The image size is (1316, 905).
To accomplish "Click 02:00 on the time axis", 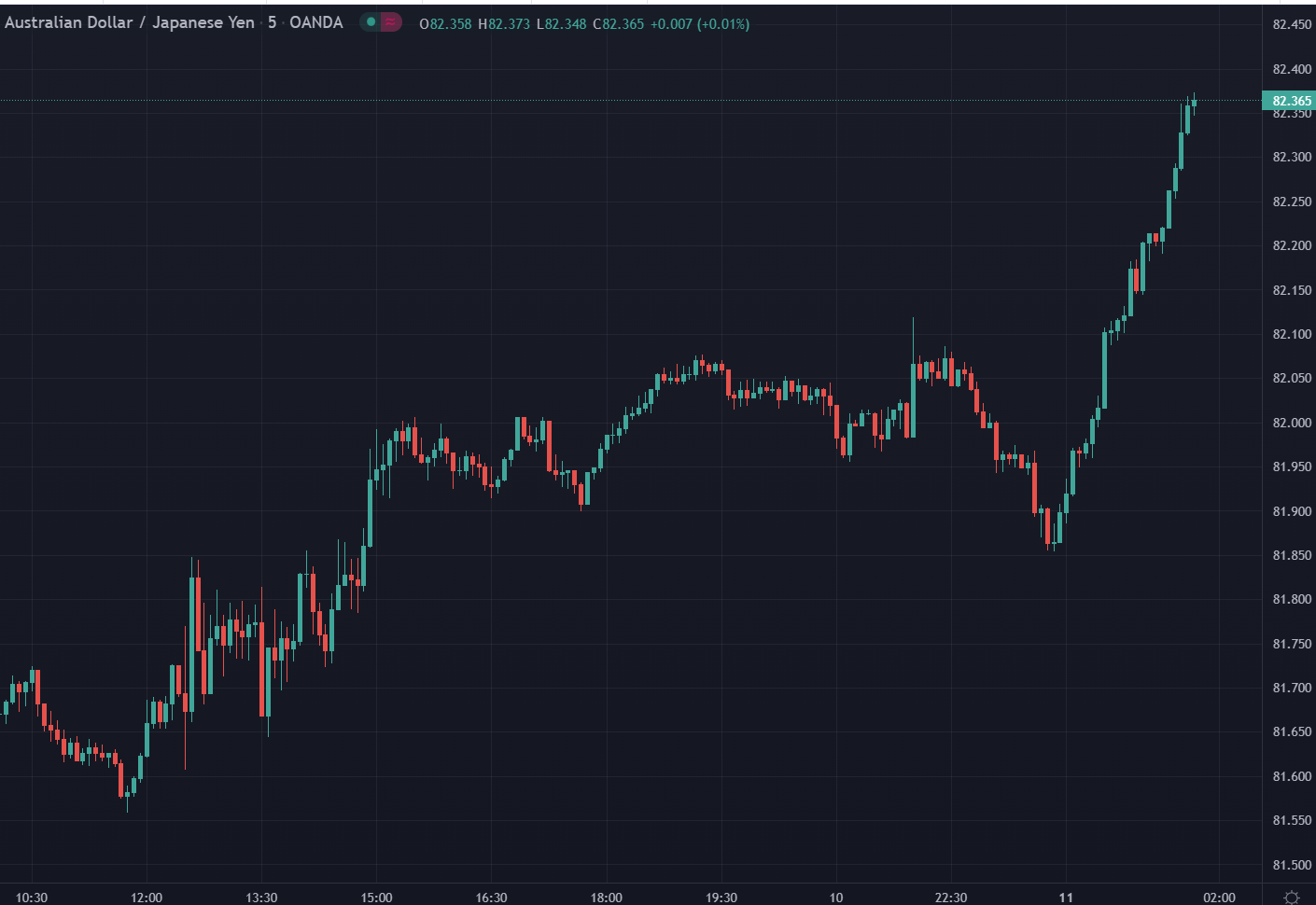I will [1219, 898].
